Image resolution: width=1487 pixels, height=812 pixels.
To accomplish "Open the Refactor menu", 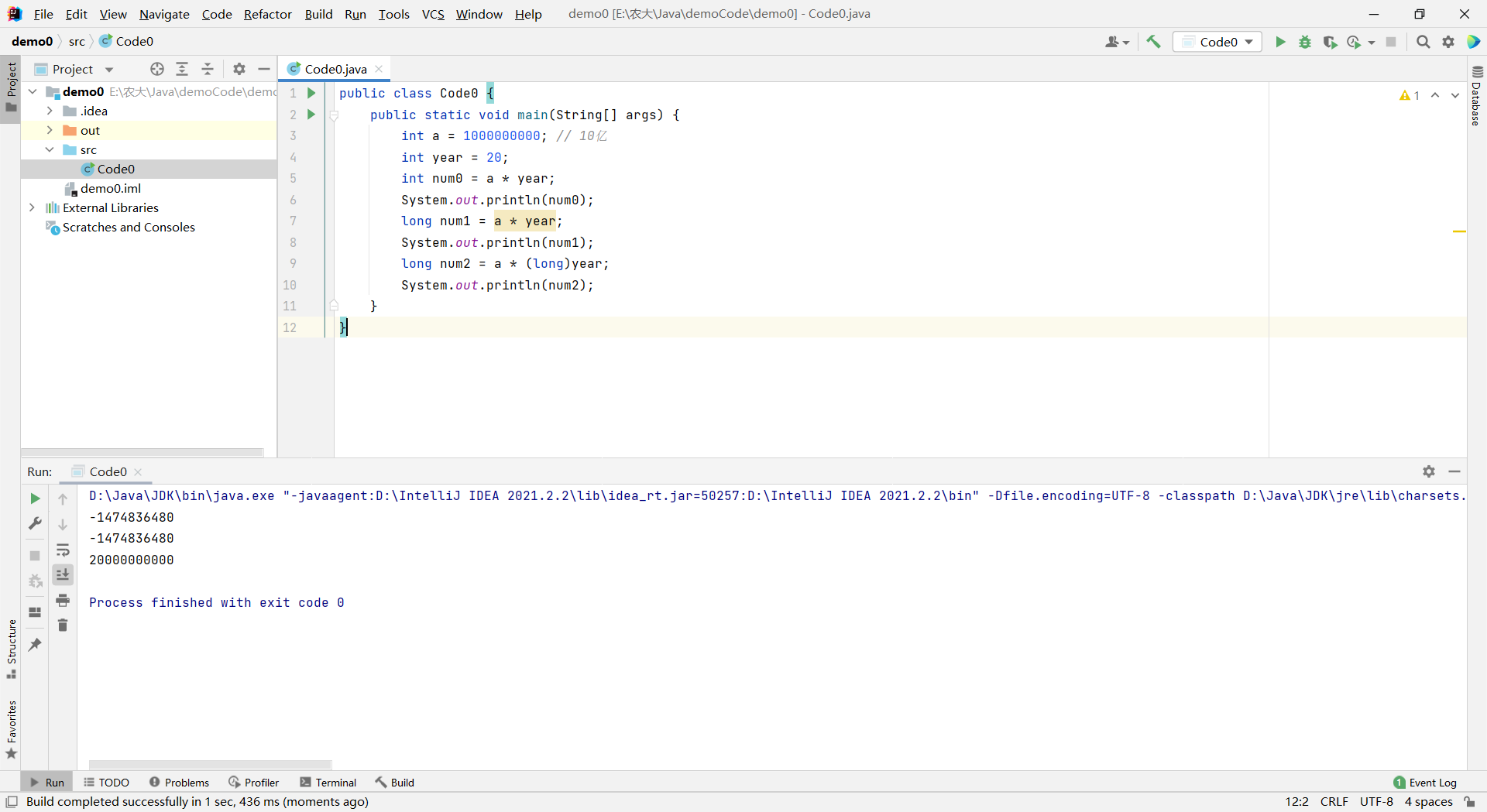I will click(x=267, y=14).
